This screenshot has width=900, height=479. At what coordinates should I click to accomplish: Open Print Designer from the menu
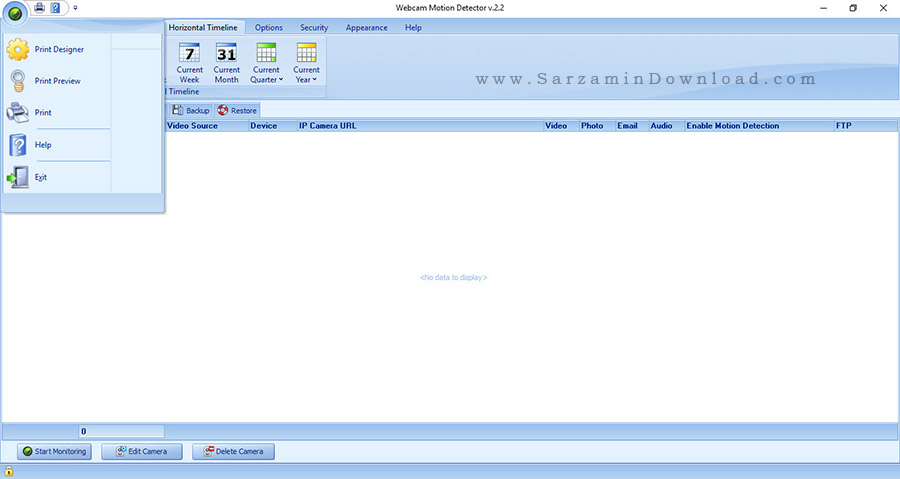(x=56, y=49)
